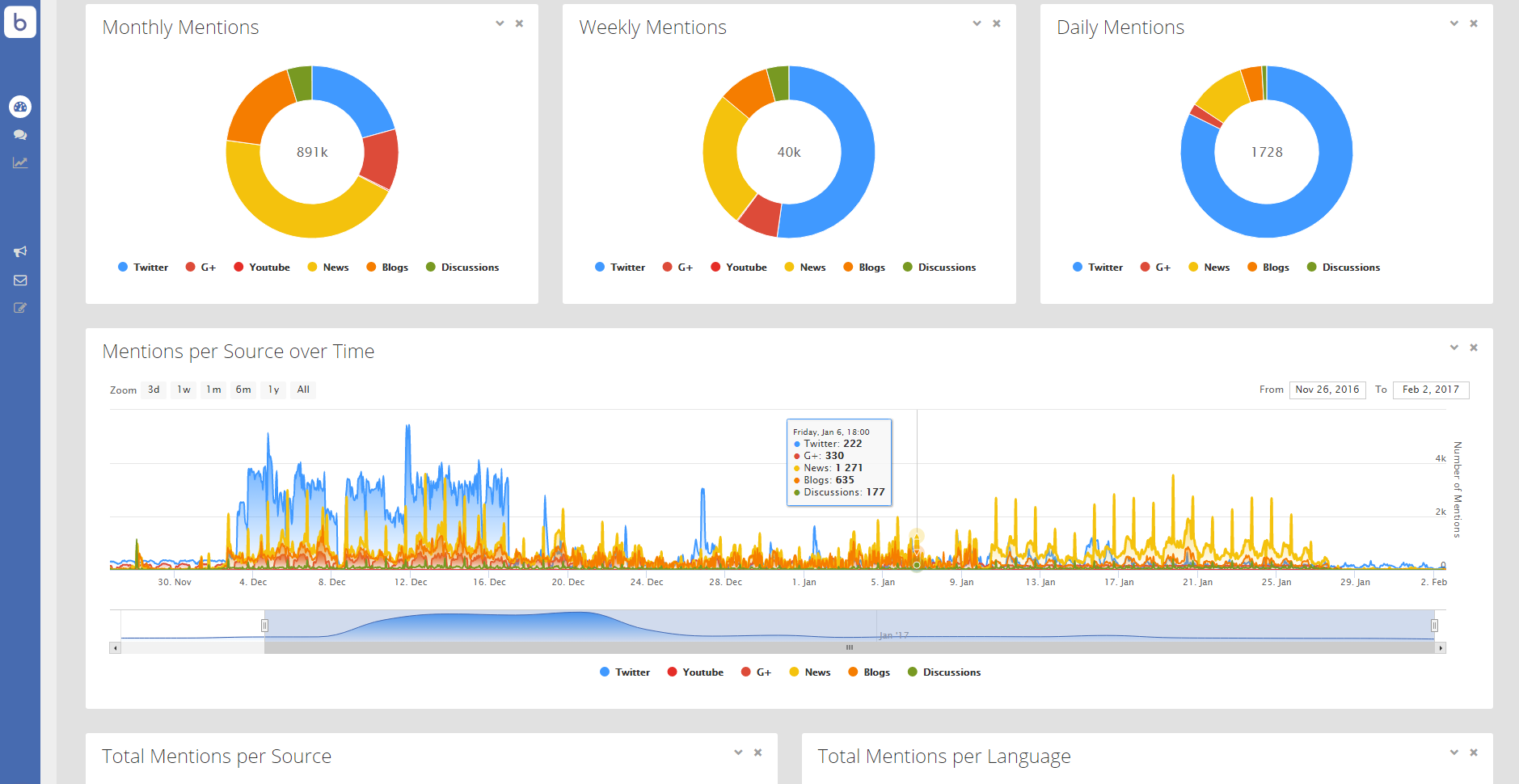Select the compose pencil icon in sidebar
This screenshot has height=784, width=1519.
20,307
